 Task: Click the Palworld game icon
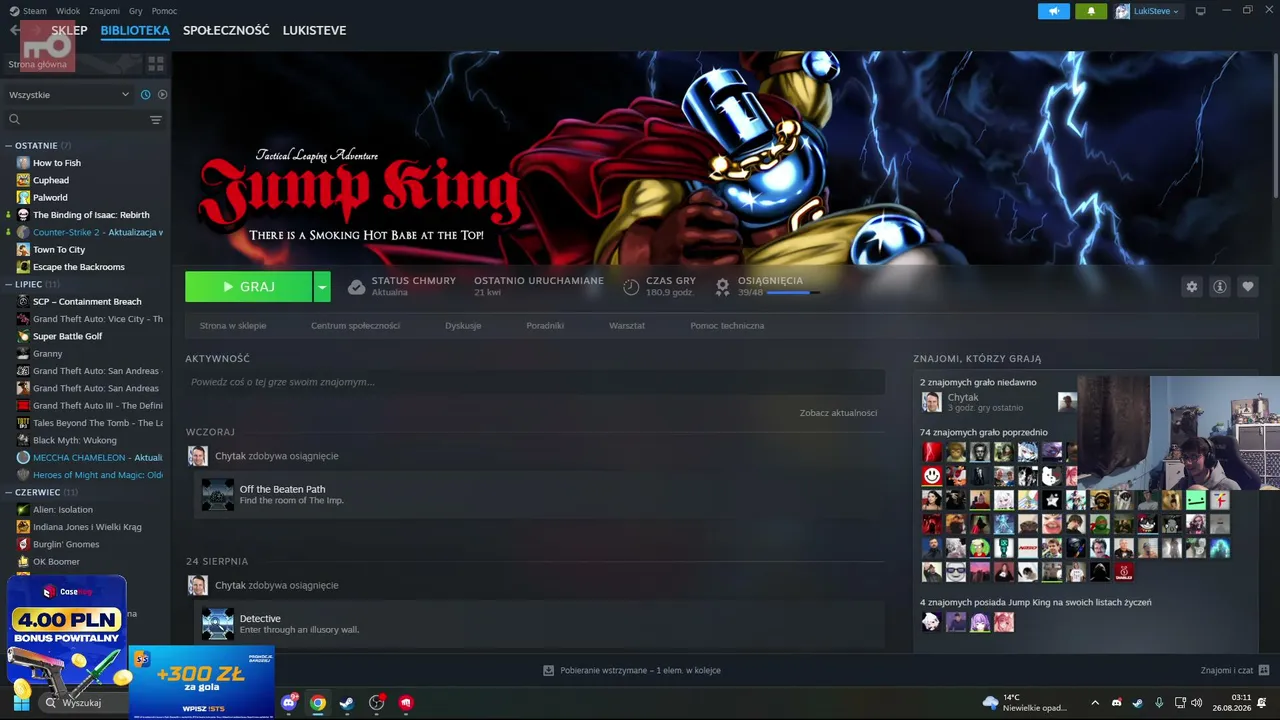23,197
